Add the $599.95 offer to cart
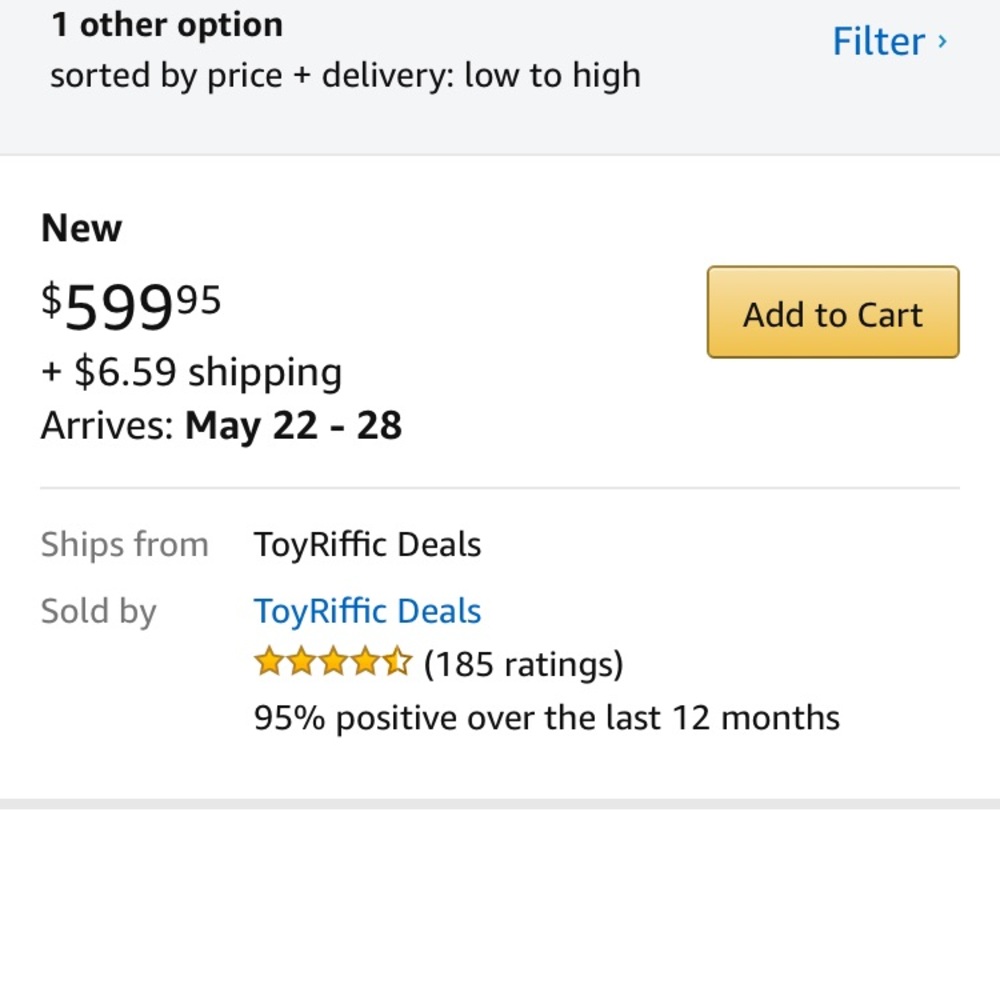This screenshot has height=1000, width=1000. [x=832, y=313]
